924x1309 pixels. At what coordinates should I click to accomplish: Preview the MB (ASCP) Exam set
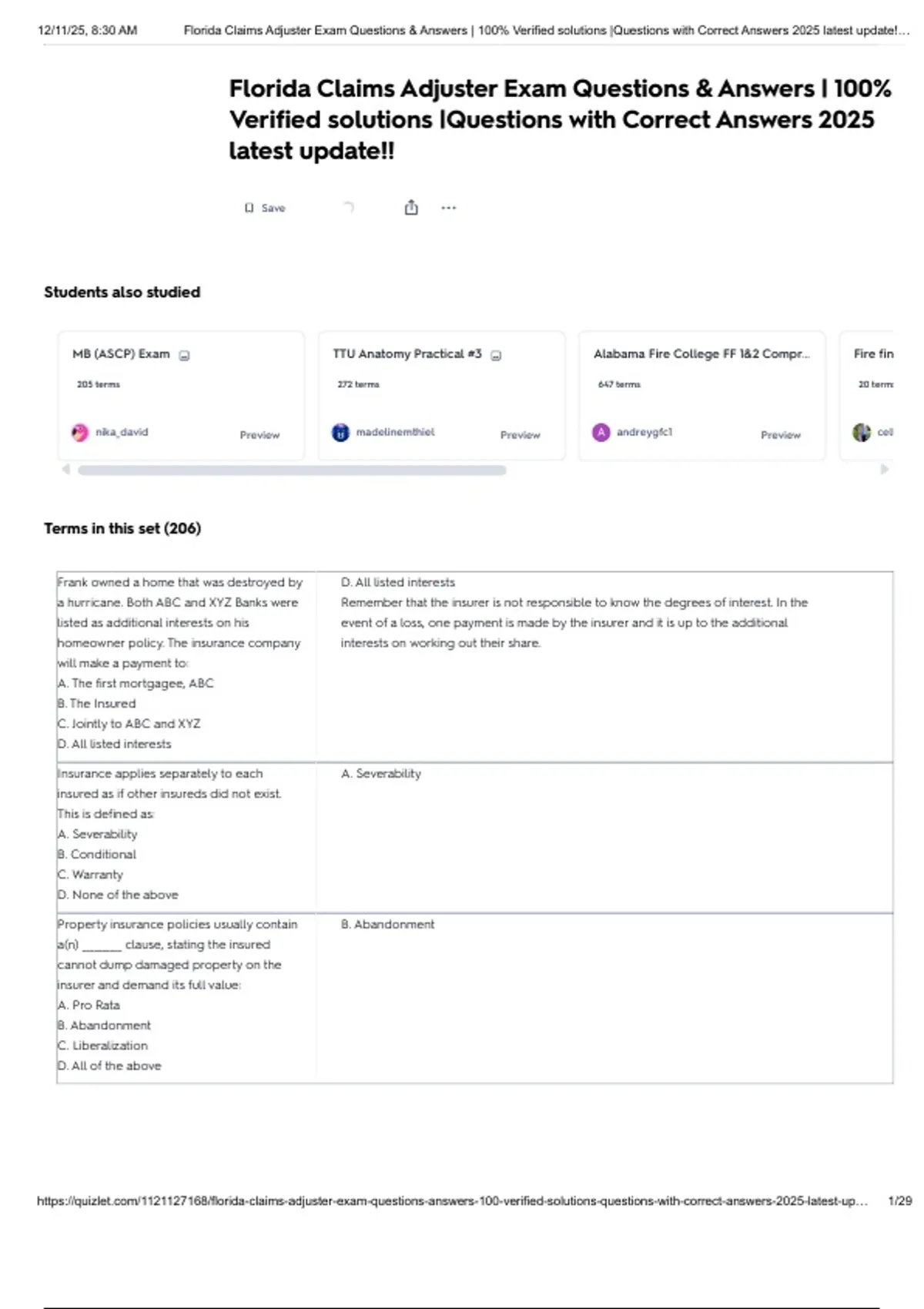259,435
